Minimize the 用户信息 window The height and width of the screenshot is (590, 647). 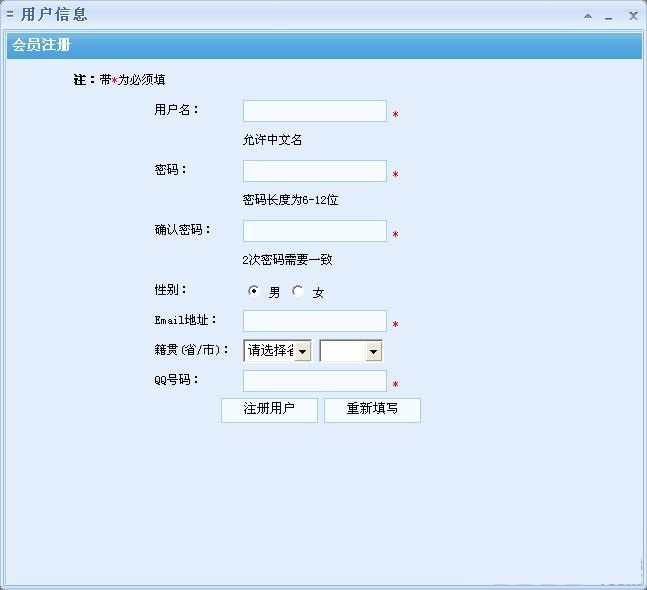(x=609, y=18)
